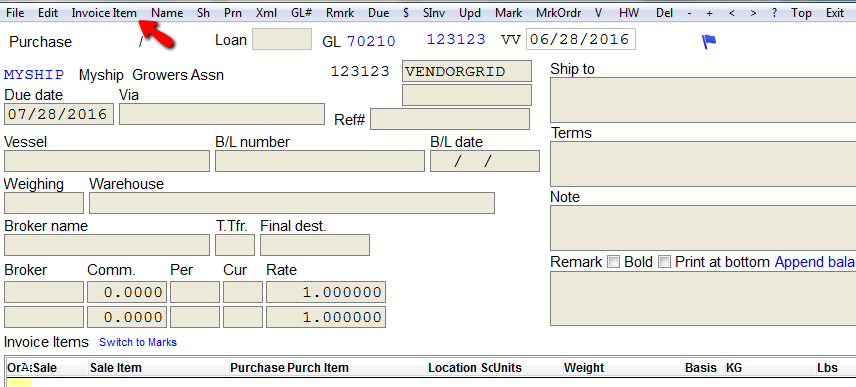The height and width of the screenshot is (387, 856).
Task: Edit the first Rate 1.000000 field
Action: point(326,292)
